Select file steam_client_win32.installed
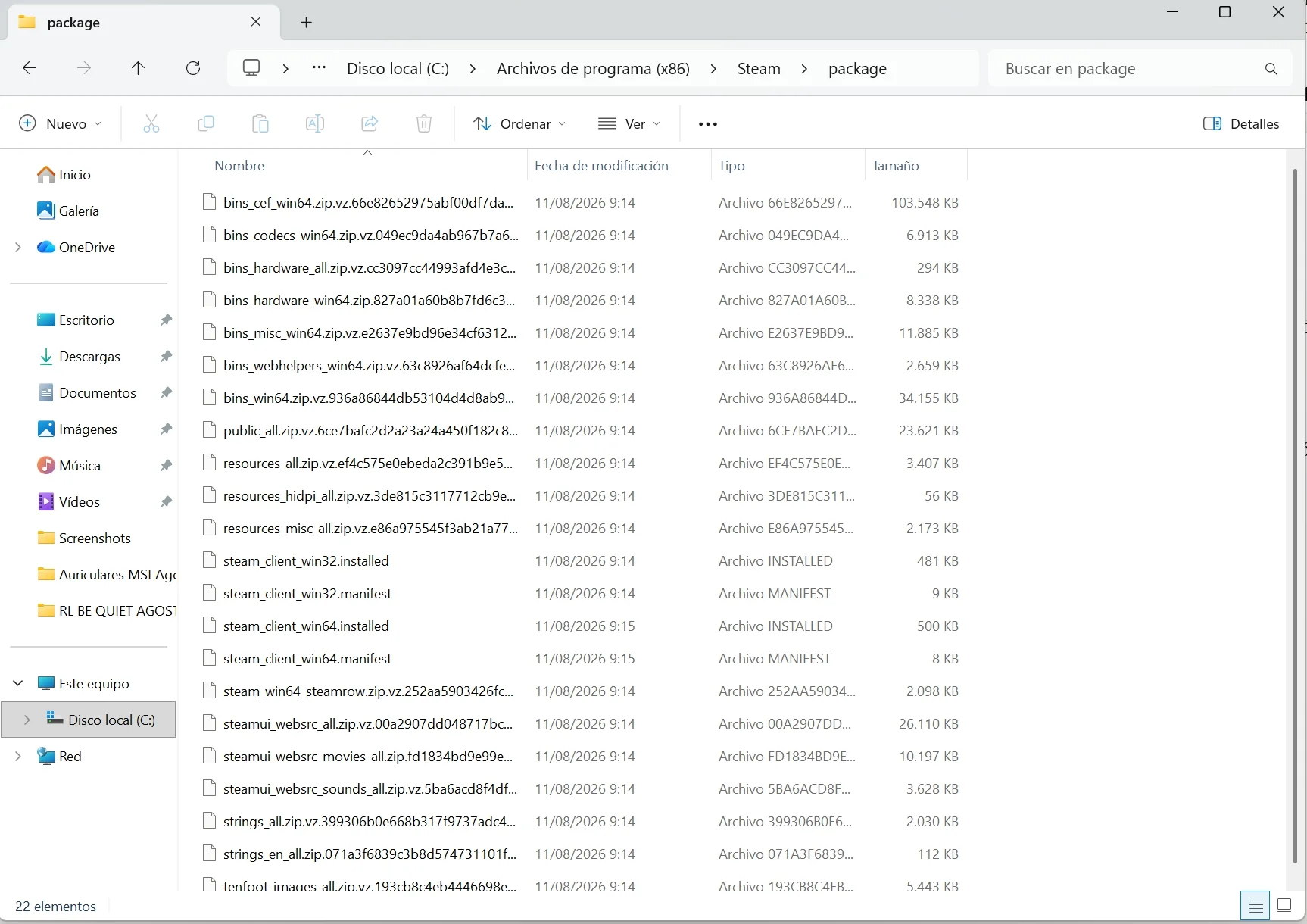Viewport: 1307px width, 924px height. (x=306, y=560)
